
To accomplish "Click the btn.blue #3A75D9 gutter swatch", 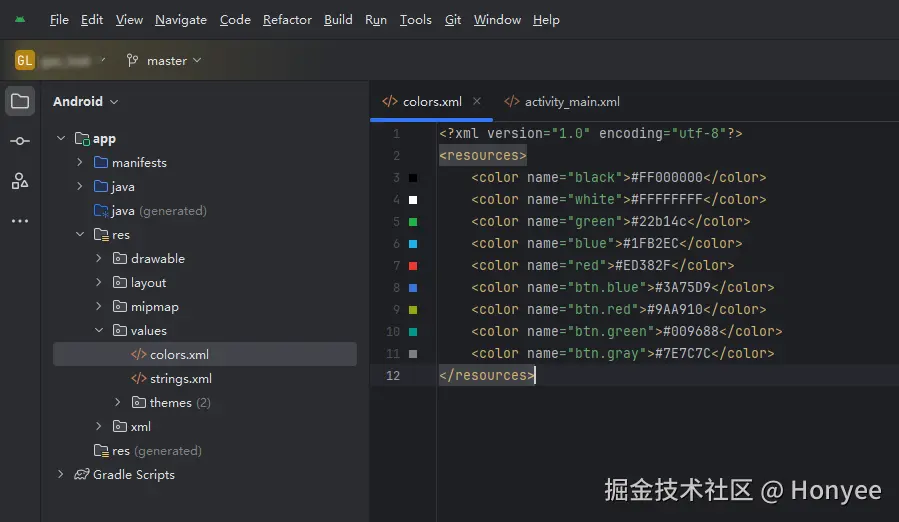I will pos(413,288).
